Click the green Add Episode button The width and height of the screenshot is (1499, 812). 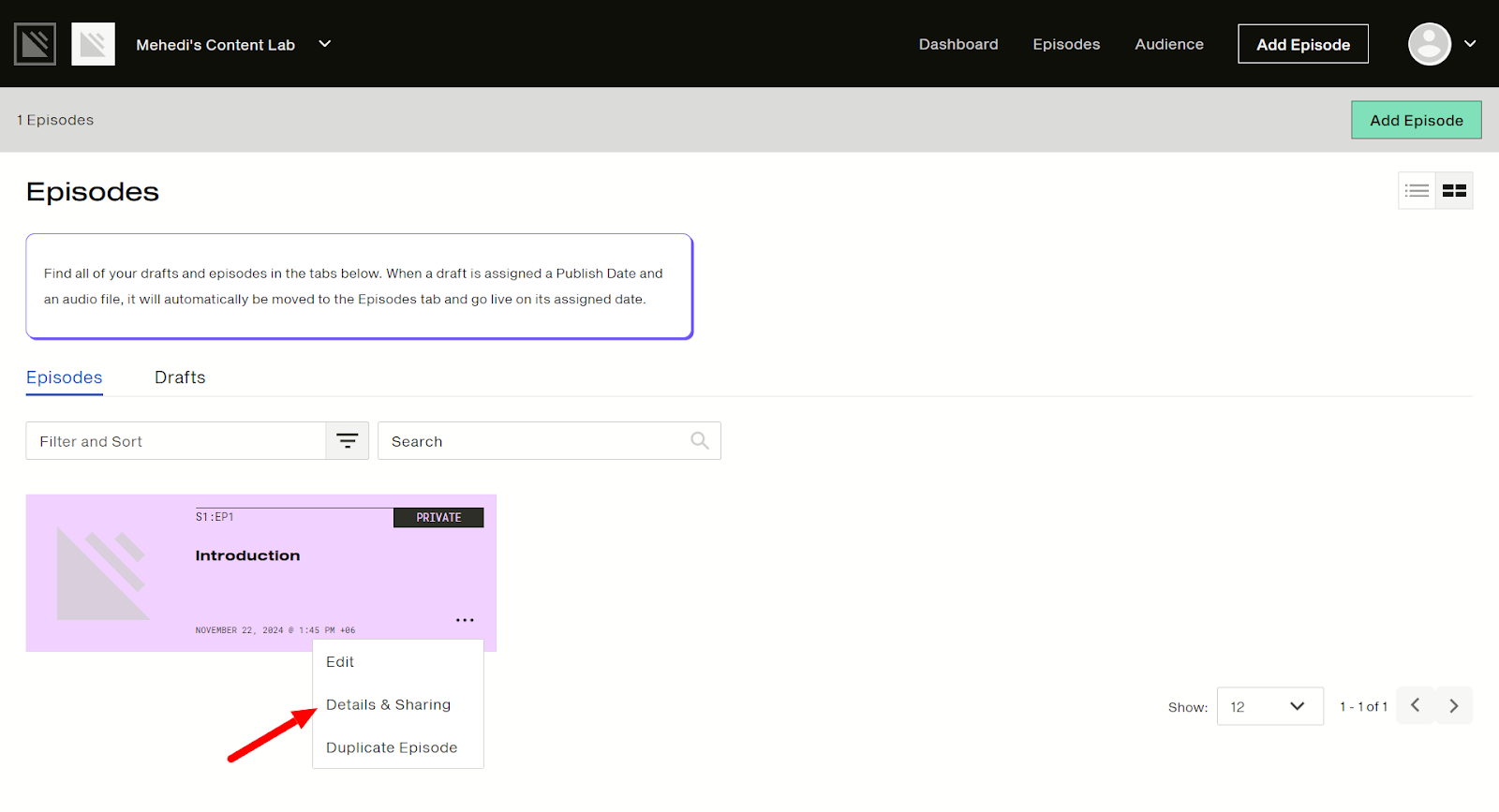1417,120
